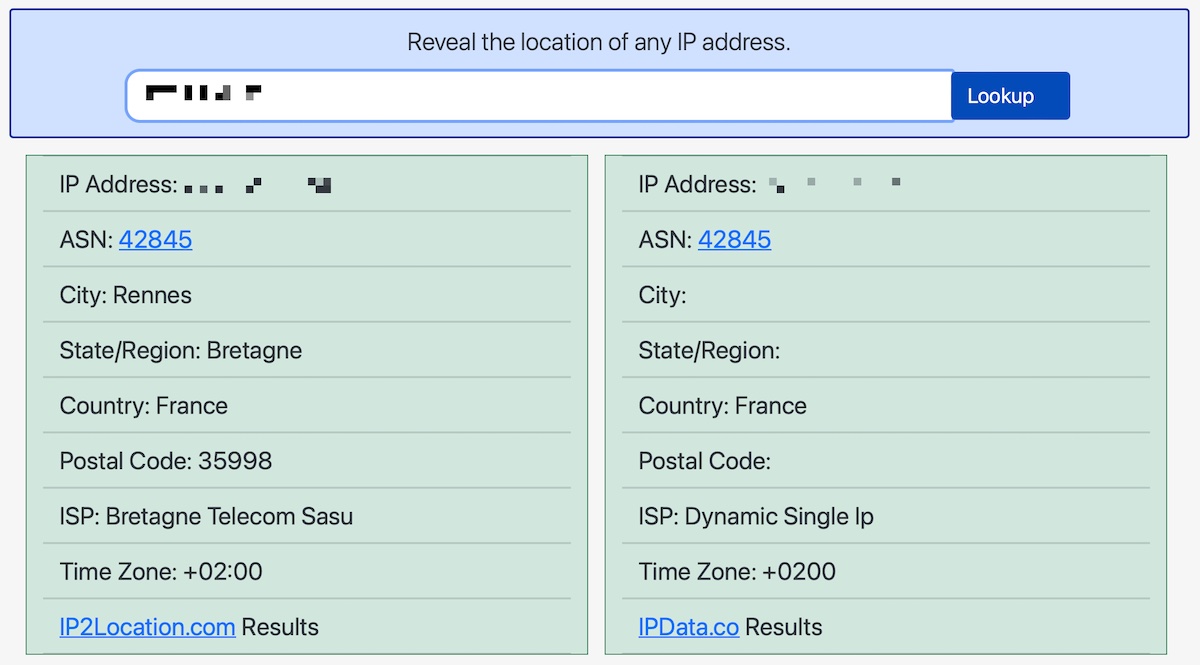Visit the IP2Location.com link
Image resolution: width=1200 pixels, height=665 pixels.
pyautogui.click(x=148, y=627)
